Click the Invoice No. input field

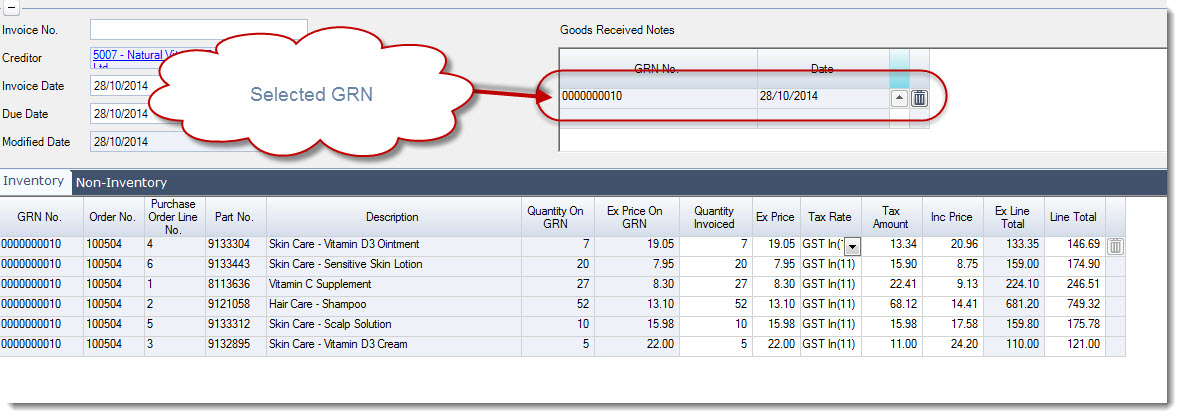[x=199, y=29]
